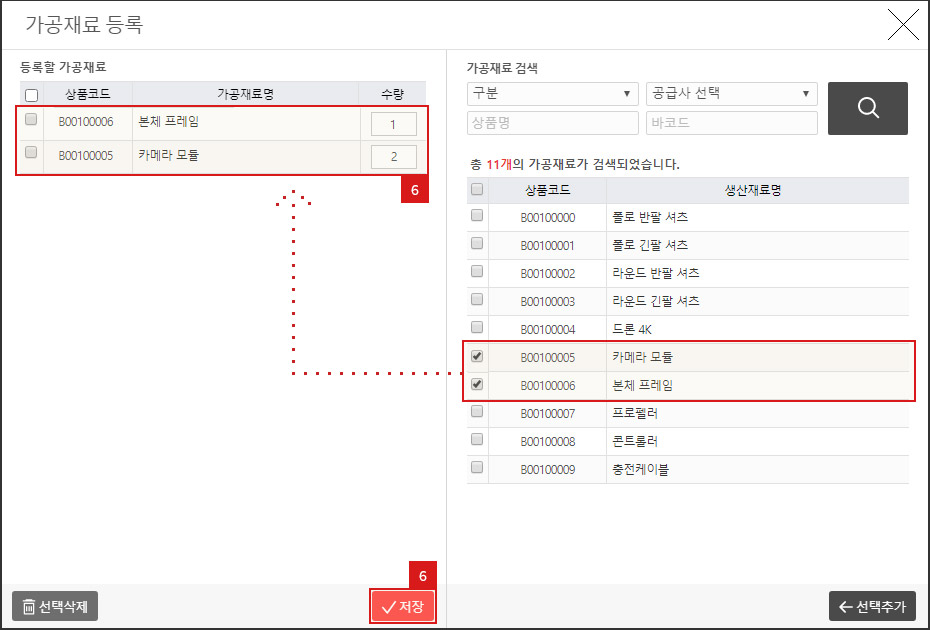Check the 폴로 반팔 셔츠 row

pos(477,217)
